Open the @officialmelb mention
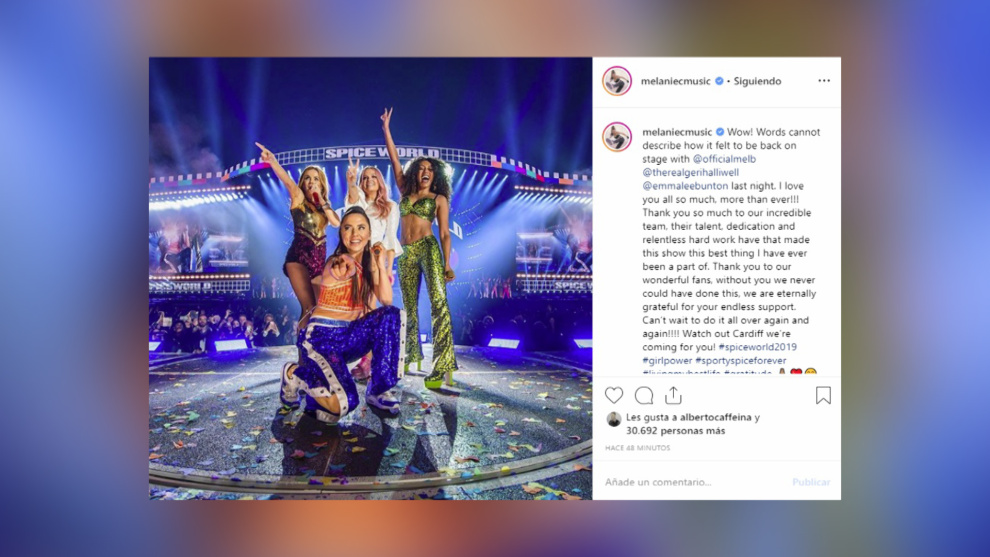Viewport: 990px width, 557px height. pos(724,159)
